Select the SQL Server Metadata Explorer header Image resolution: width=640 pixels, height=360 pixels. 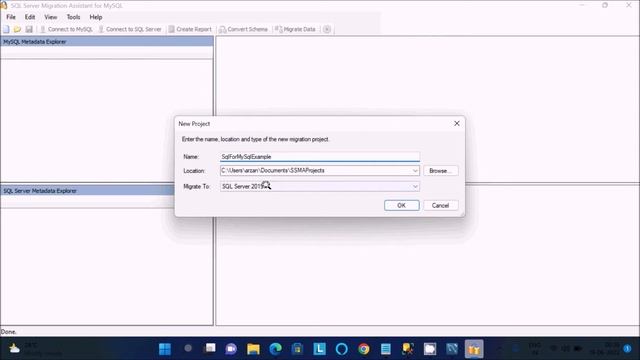[x=87, y=191]
